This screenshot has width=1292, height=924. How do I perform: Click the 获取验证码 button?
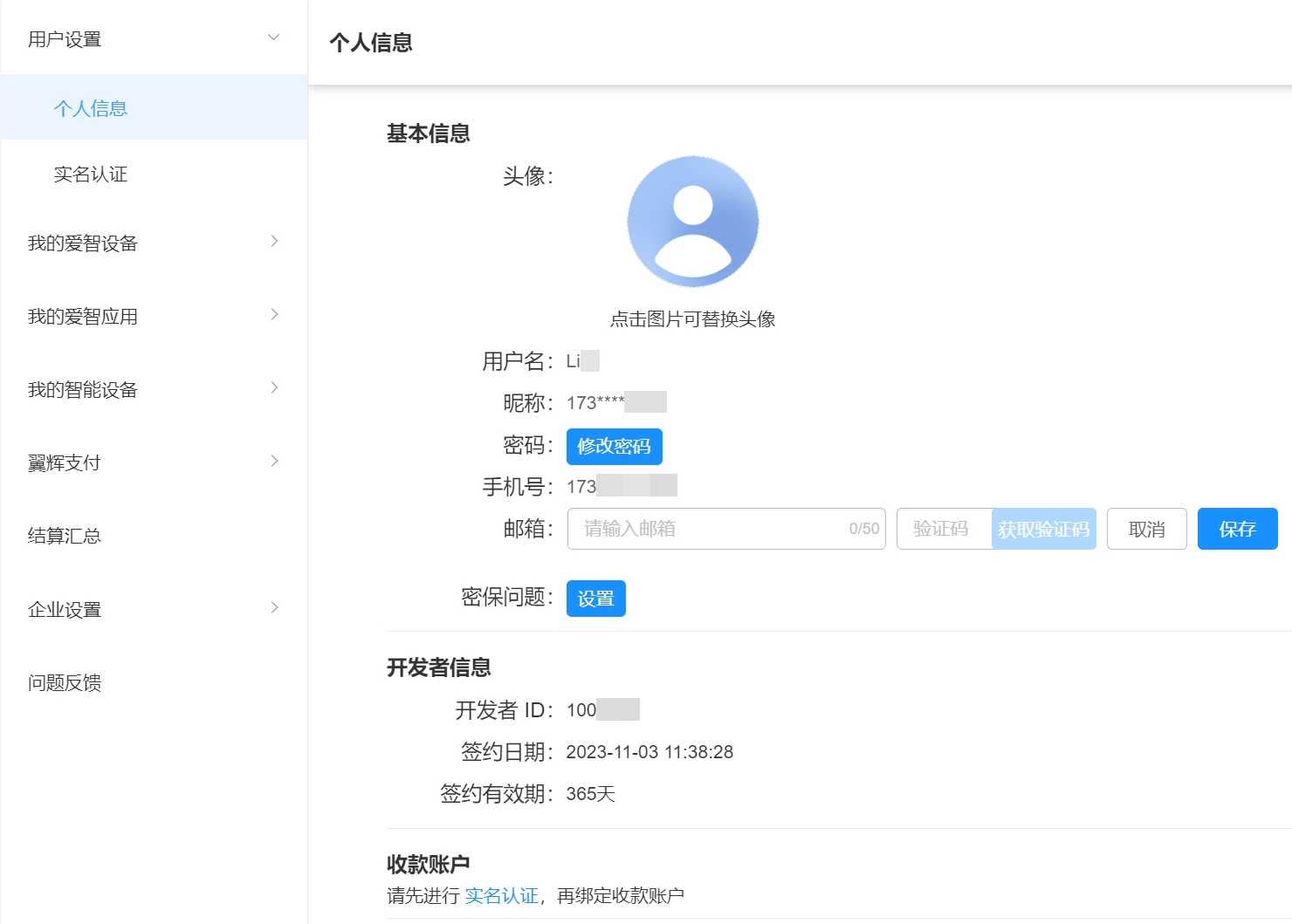tap(1044, 528)
